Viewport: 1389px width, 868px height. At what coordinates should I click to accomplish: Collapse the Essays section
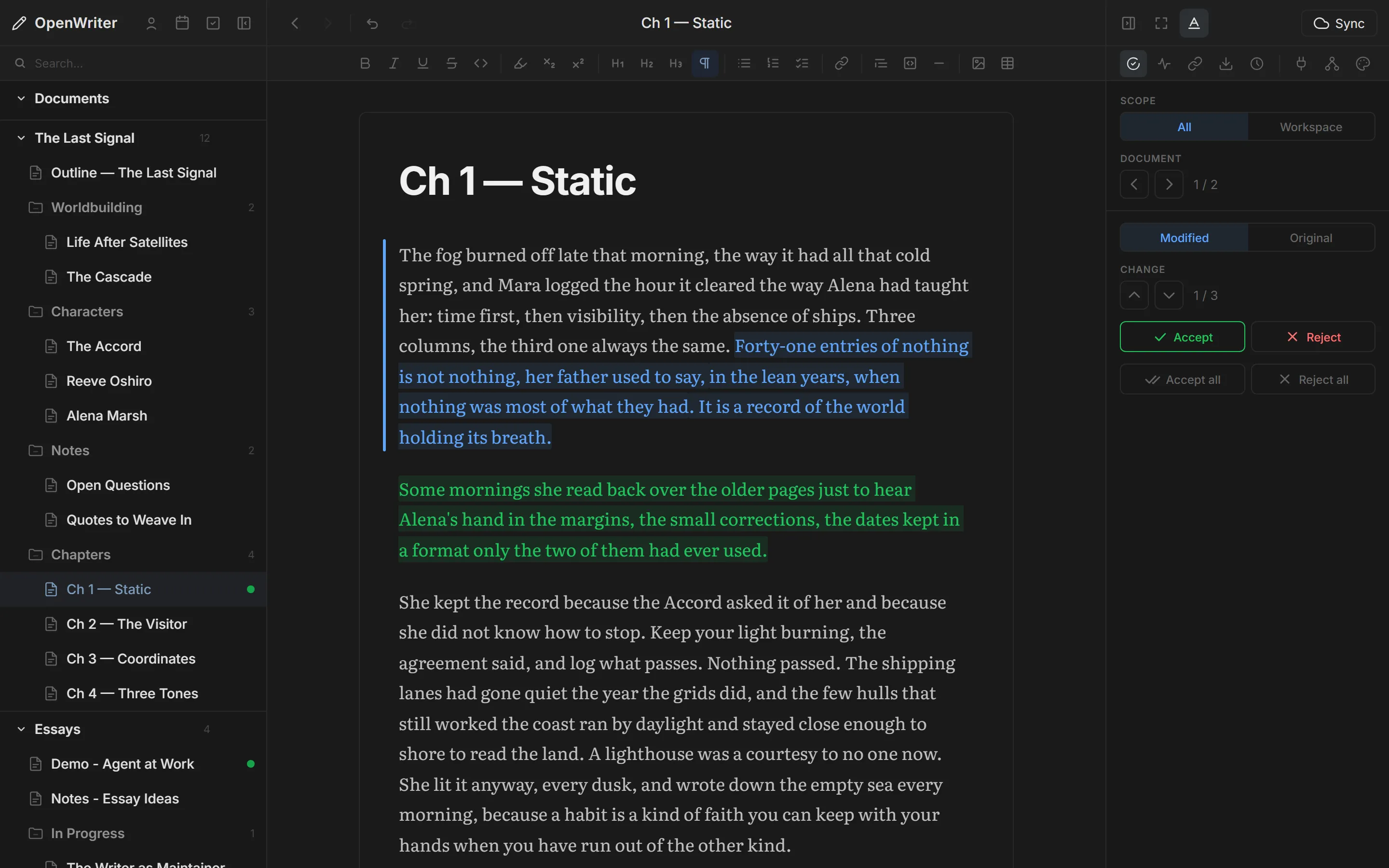pyautogui.click(x=21, y=729)
